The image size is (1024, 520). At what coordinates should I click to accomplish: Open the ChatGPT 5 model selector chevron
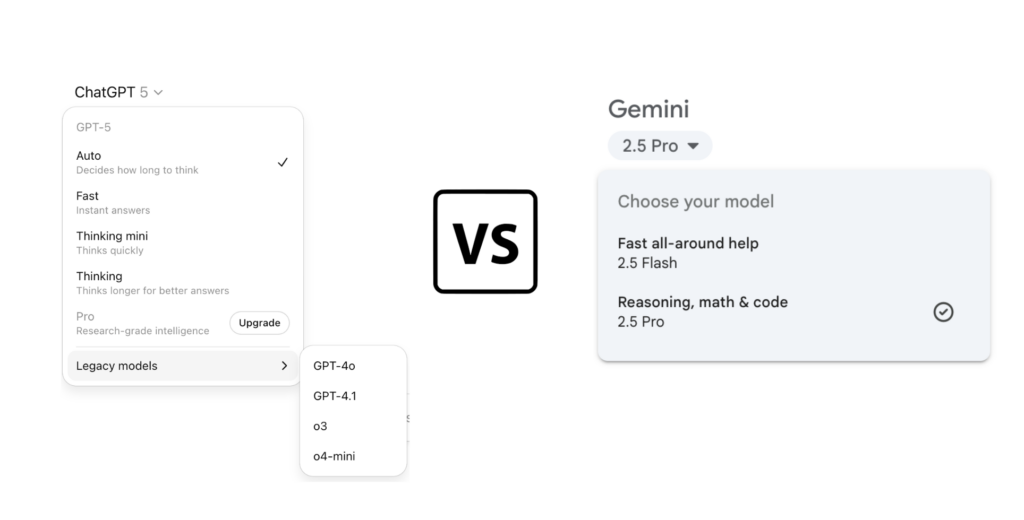point(159,92)
